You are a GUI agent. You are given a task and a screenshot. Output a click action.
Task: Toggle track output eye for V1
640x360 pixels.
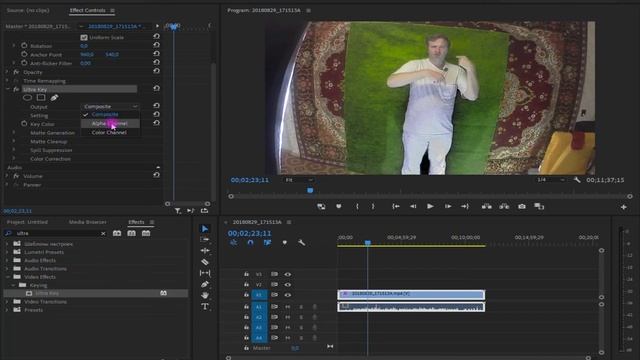click(288, 295)
